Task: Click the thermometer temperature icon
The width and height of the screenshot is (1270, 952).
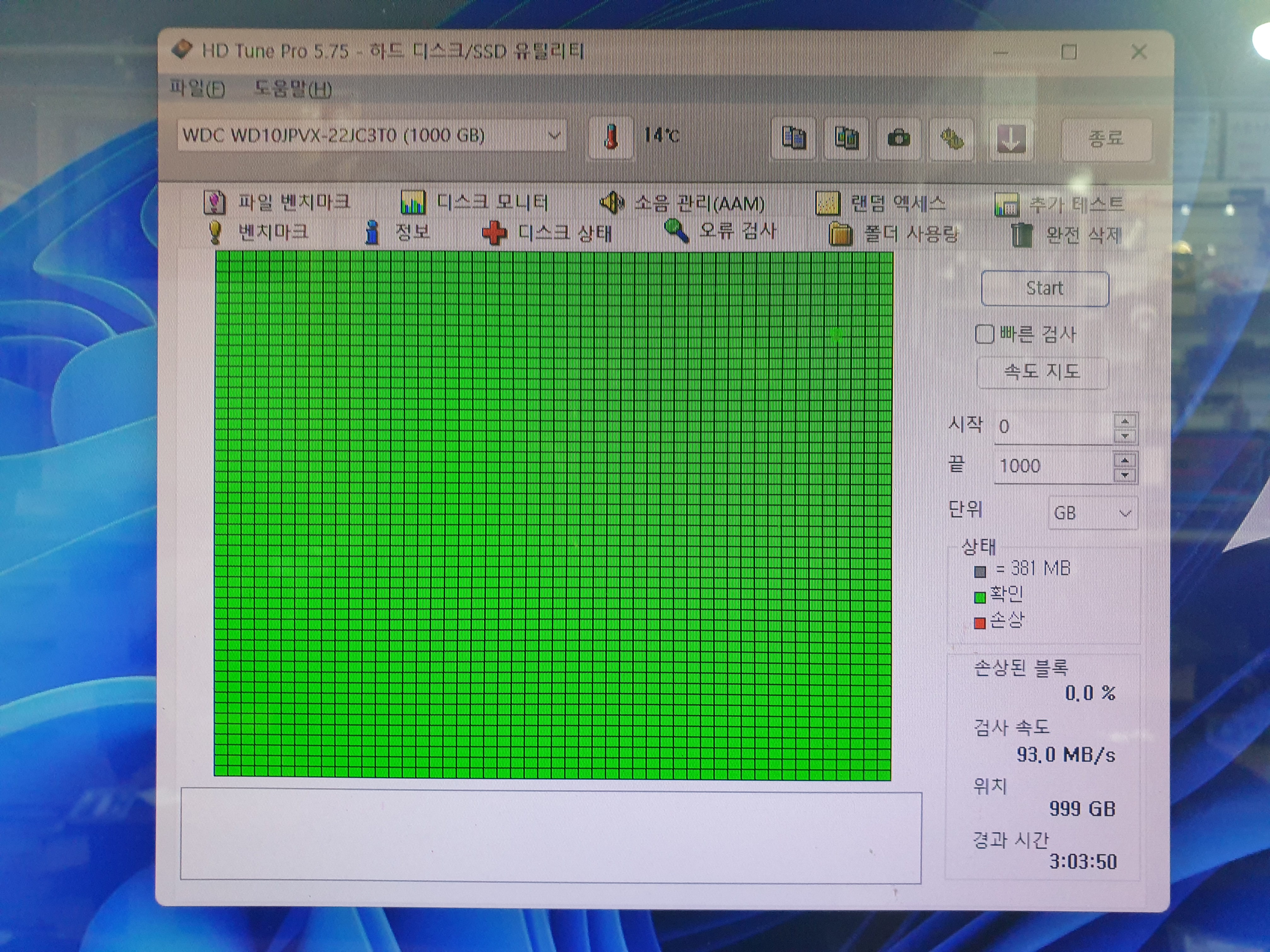Action: pos(611,137)
